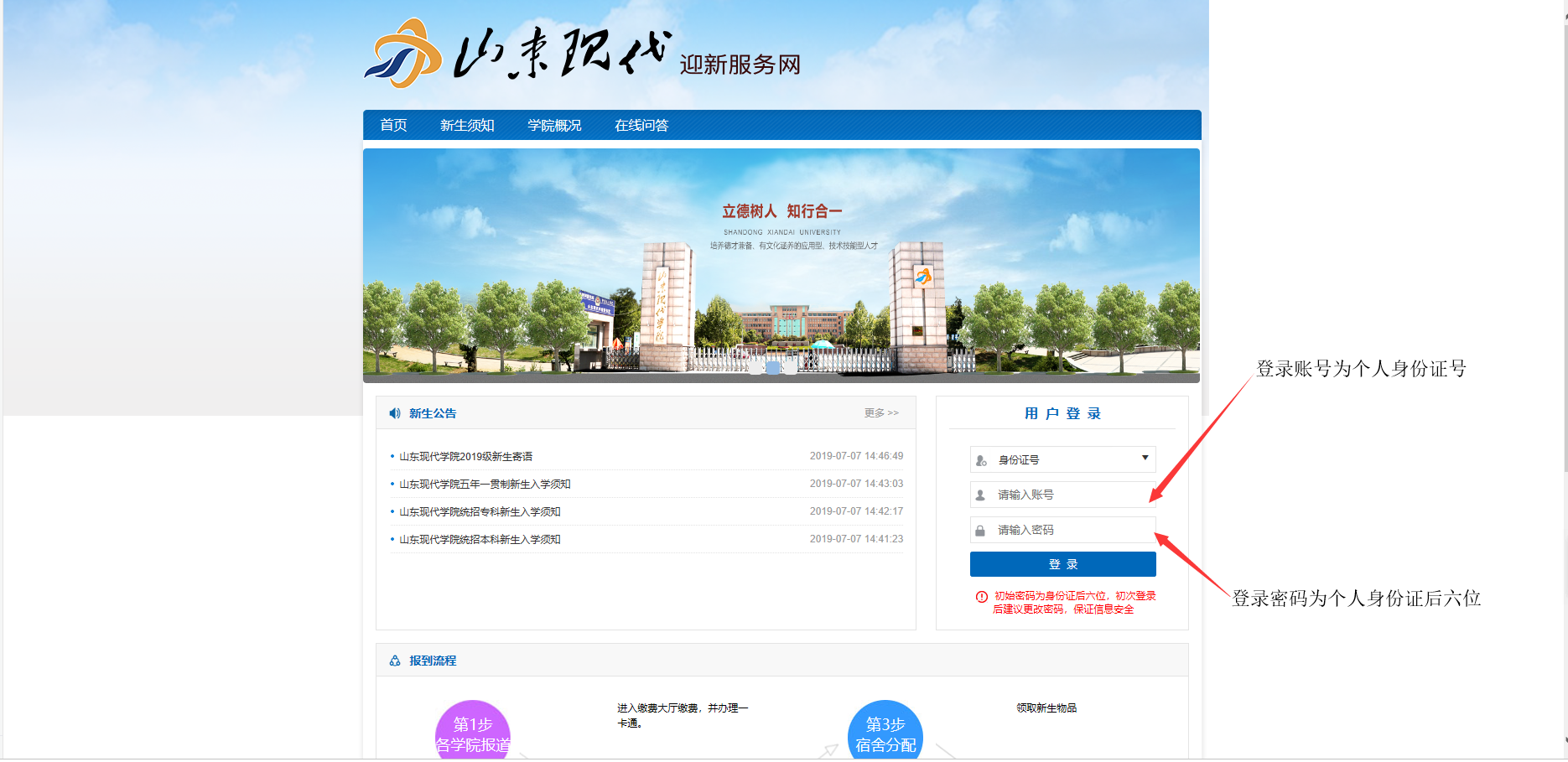
Task: Click the Shandong Xiandai swirl logo
Action: tap(403, 54)
